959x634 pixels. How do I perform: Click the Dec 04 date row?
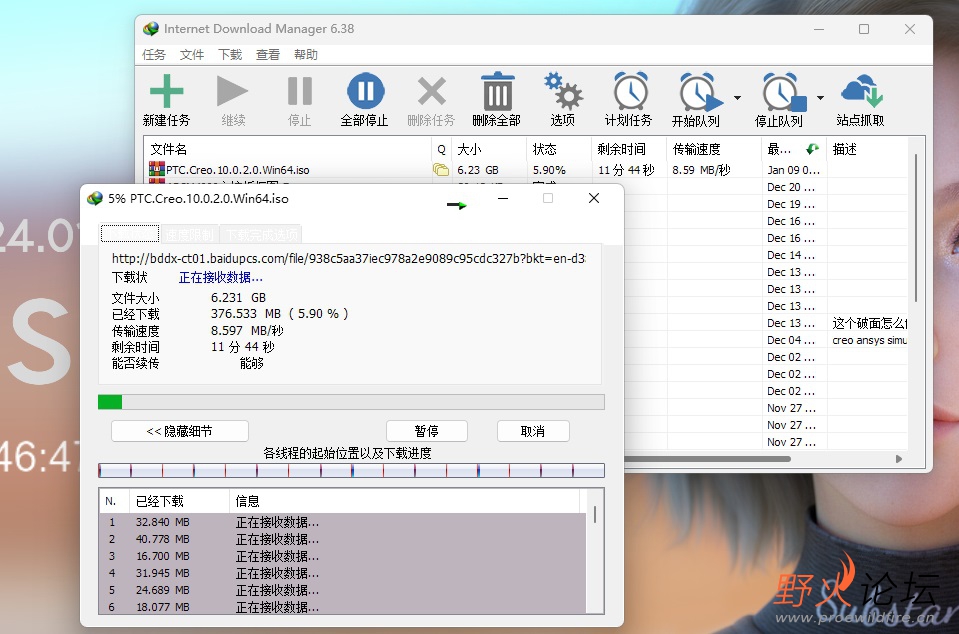[791, 340]
